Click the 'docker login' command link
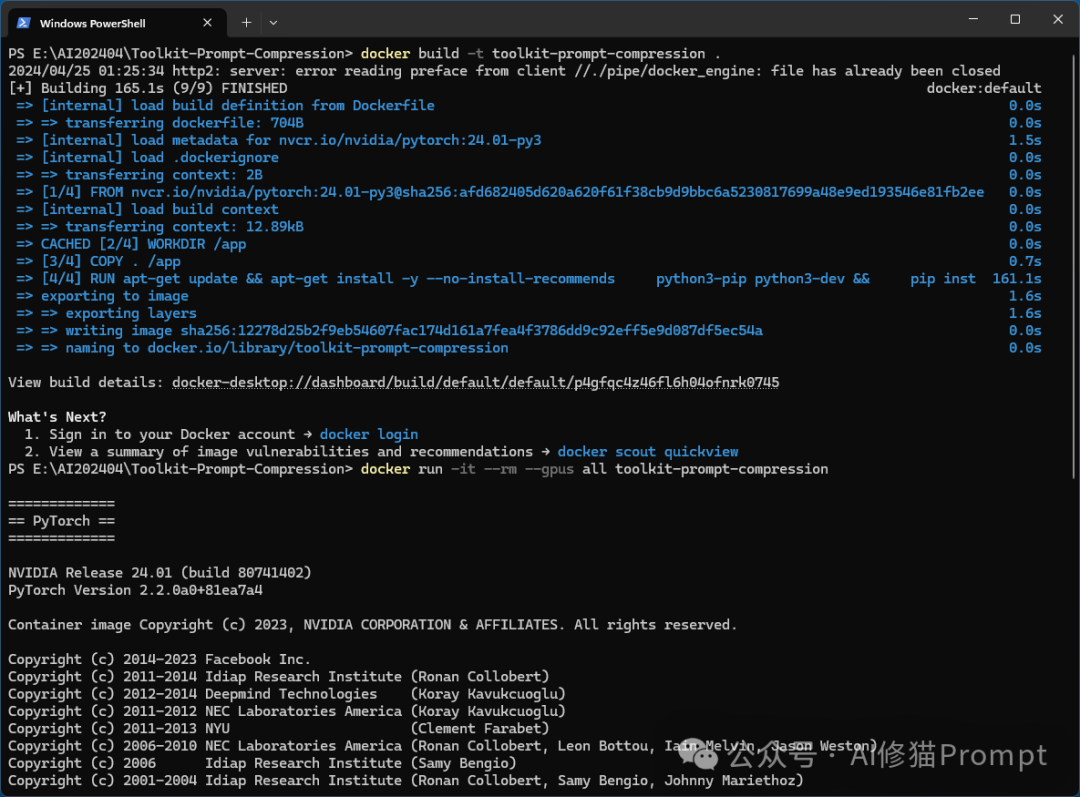 pos(369,435)
